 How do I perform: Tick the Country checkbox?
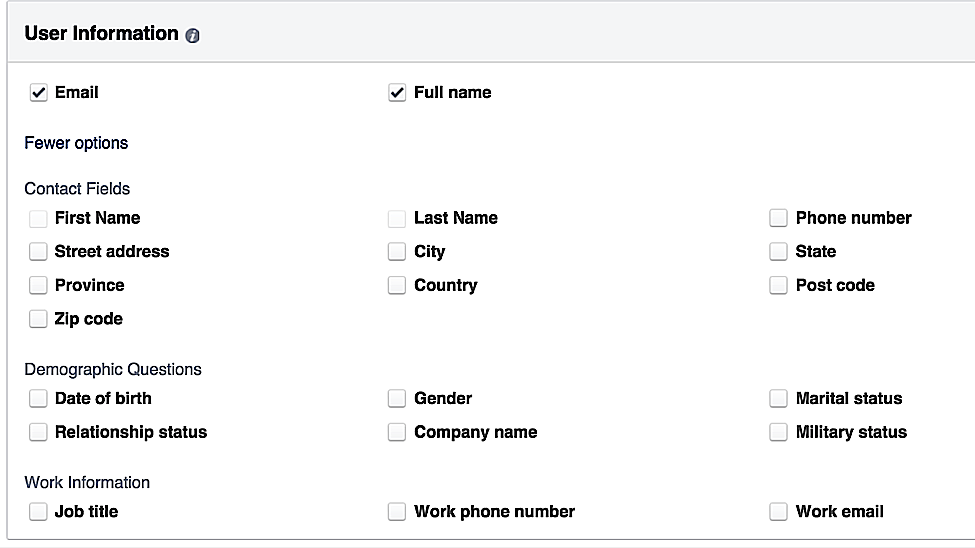point(397,286)
